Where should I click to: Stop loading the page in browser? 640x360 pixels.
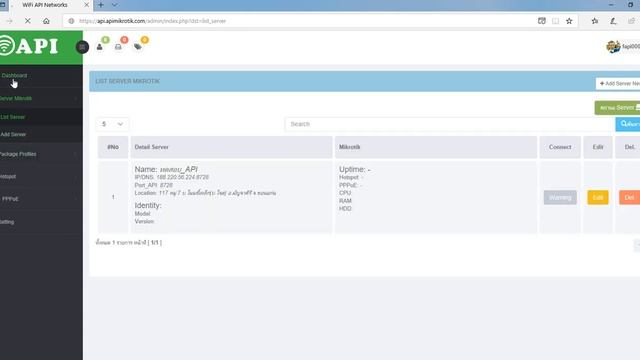pyautogui.click(x=28, y=21)
